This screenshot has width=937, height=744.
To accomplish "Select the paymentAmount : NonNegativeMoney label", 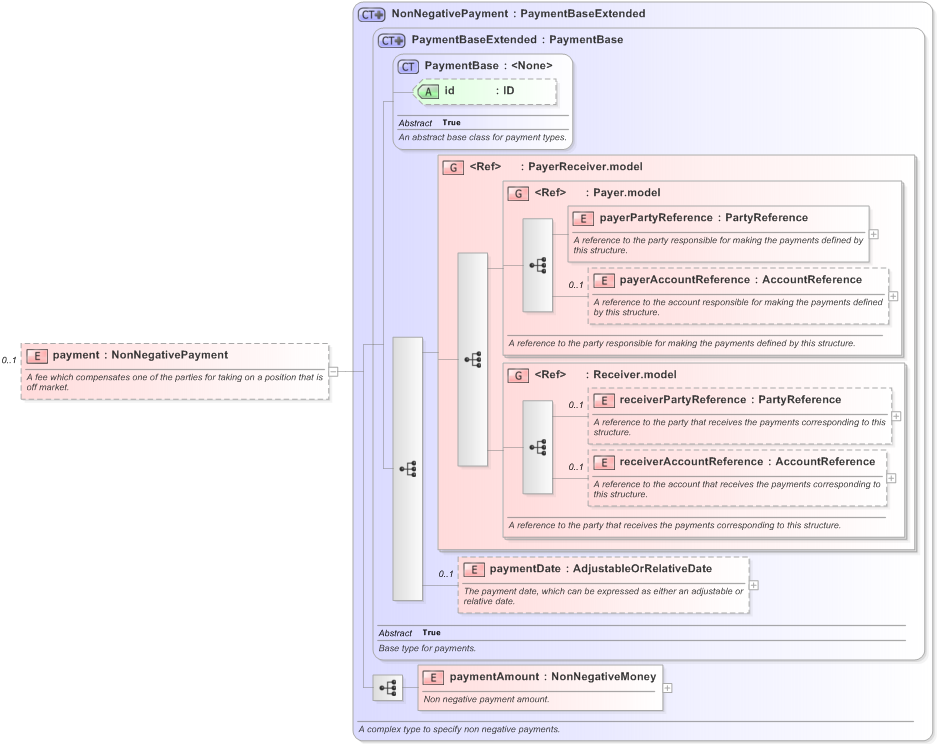I will click(553, 676).
